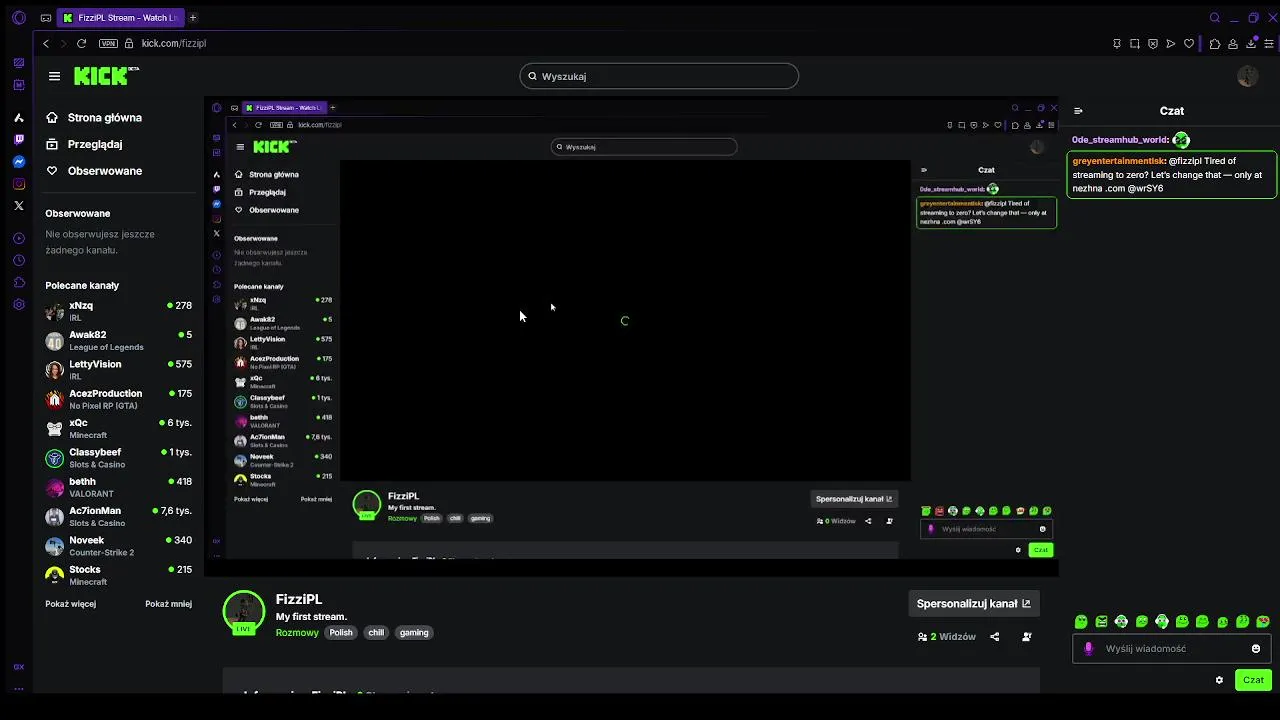Open recommended channel Ac7ionMan
Image resolution: width=1280 pixels, height=720 pixels.
pos(118,516)
